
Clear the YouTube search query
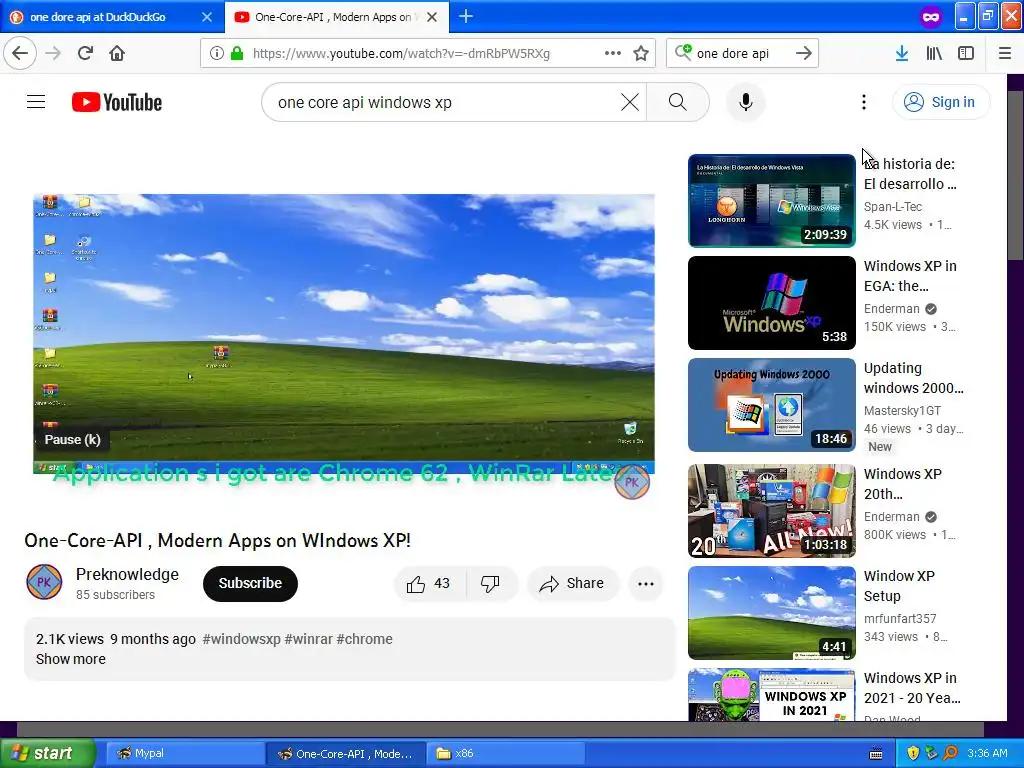click(630, 102)
